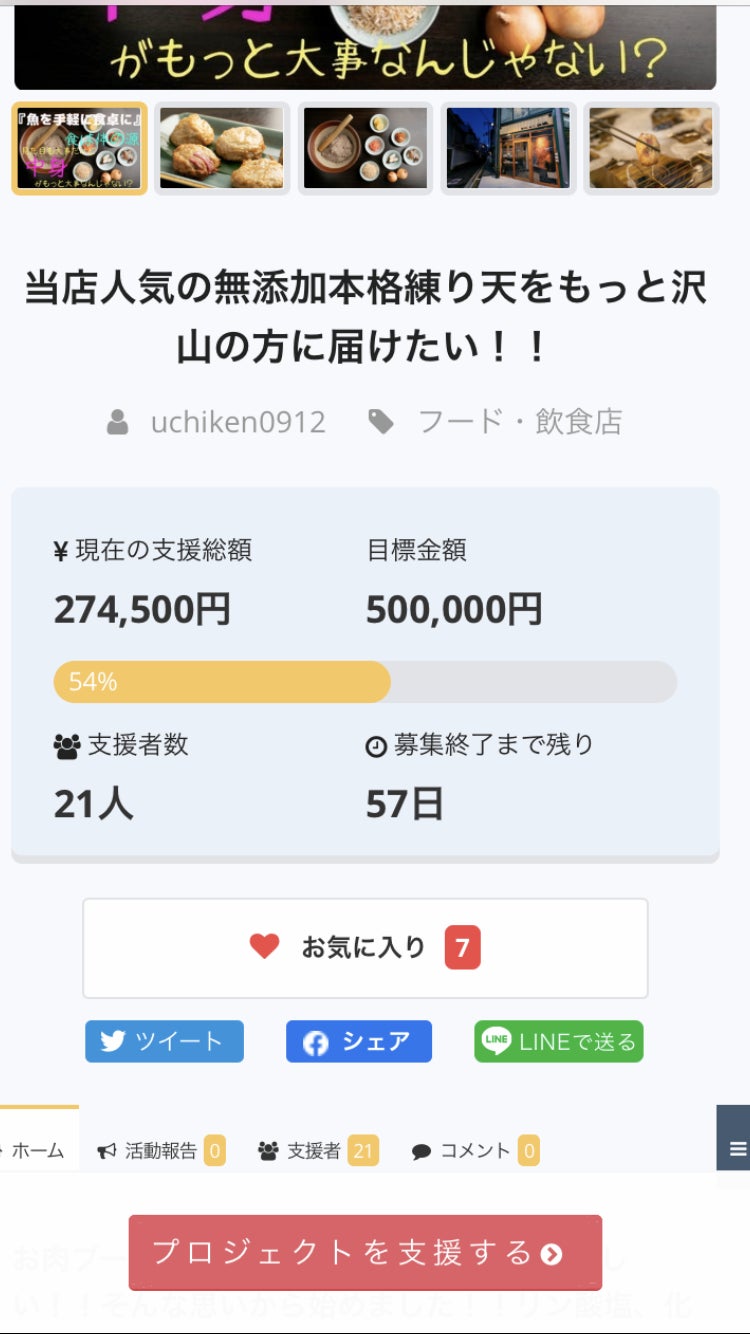Viewport: 750px width, 1334px height.
Task: Open the uchiken0912 profile link
Action: tap(238, 422)
